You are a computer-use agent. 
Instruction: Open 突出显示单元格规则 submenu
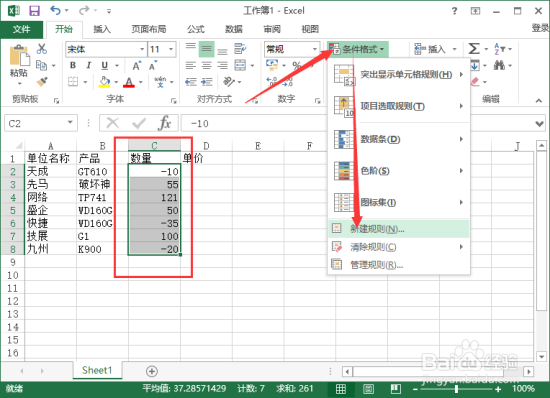click(x=399, y=75)
